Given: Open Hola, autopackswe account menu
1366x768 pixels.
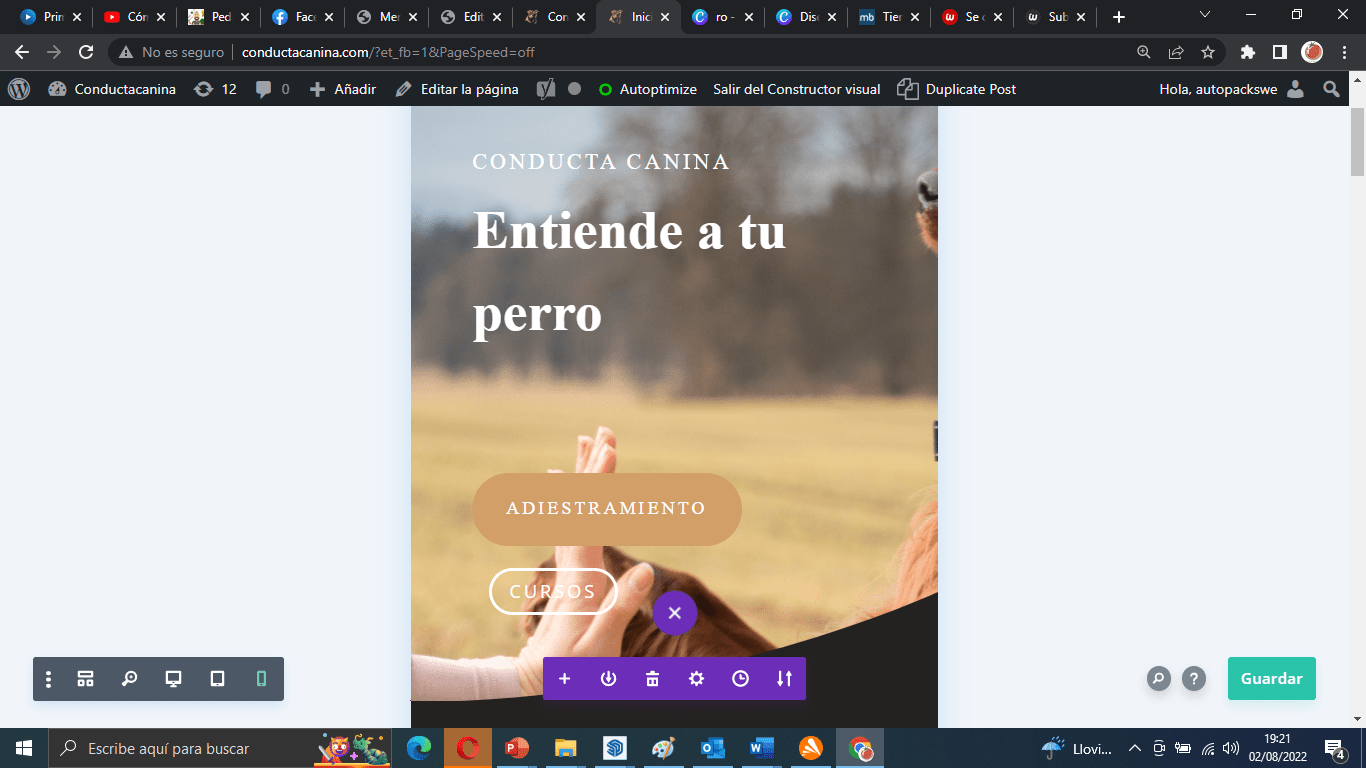Looking at the screenshot, I should (1231, 89).
